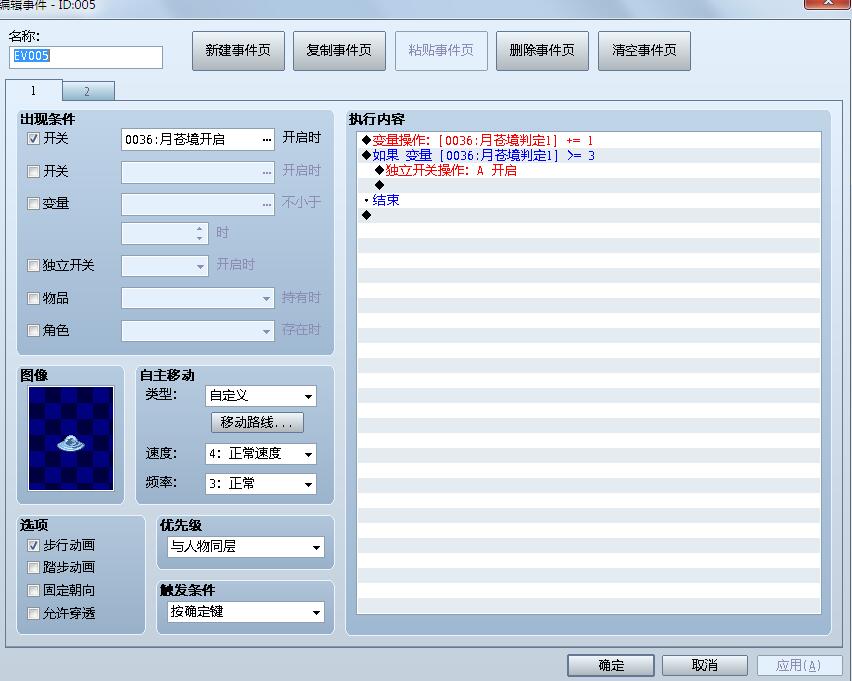The width and height of the screenshot is (852, 681).
Task: Enable the 物品 condition checkbox
Action: tap(33, 298)
